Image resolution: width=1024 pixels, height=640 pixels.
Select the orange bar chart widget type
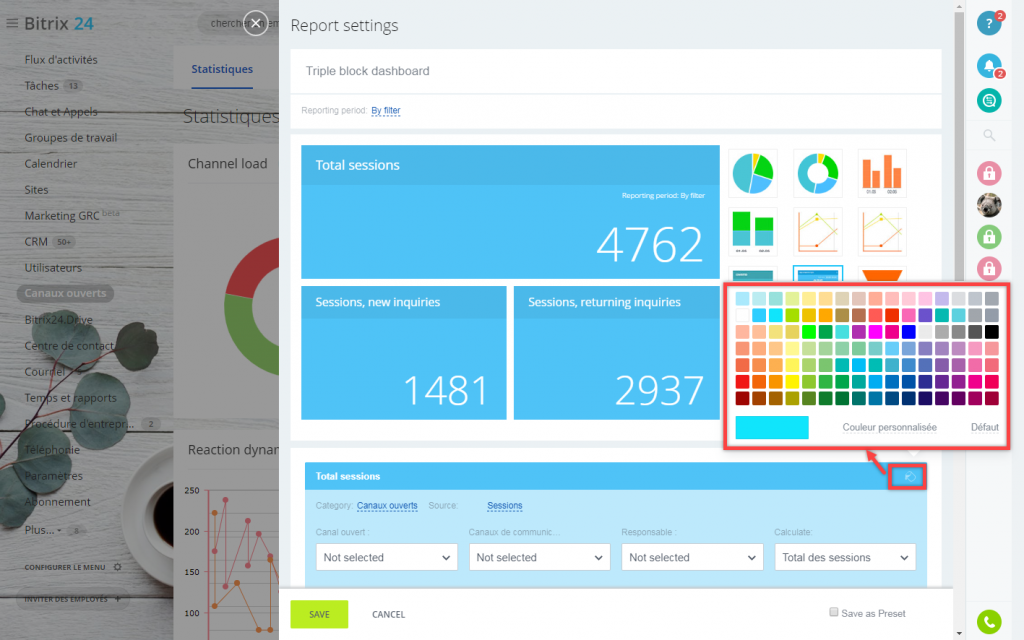[882, 173]
